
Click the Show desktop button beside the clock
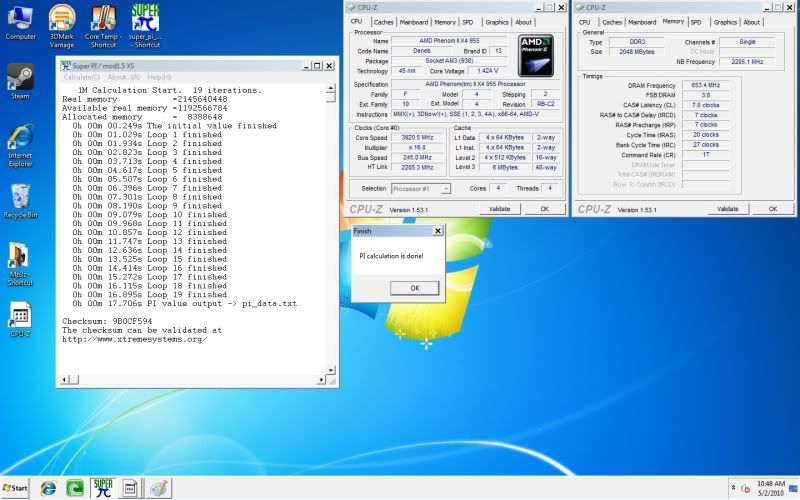pos(793,488)
